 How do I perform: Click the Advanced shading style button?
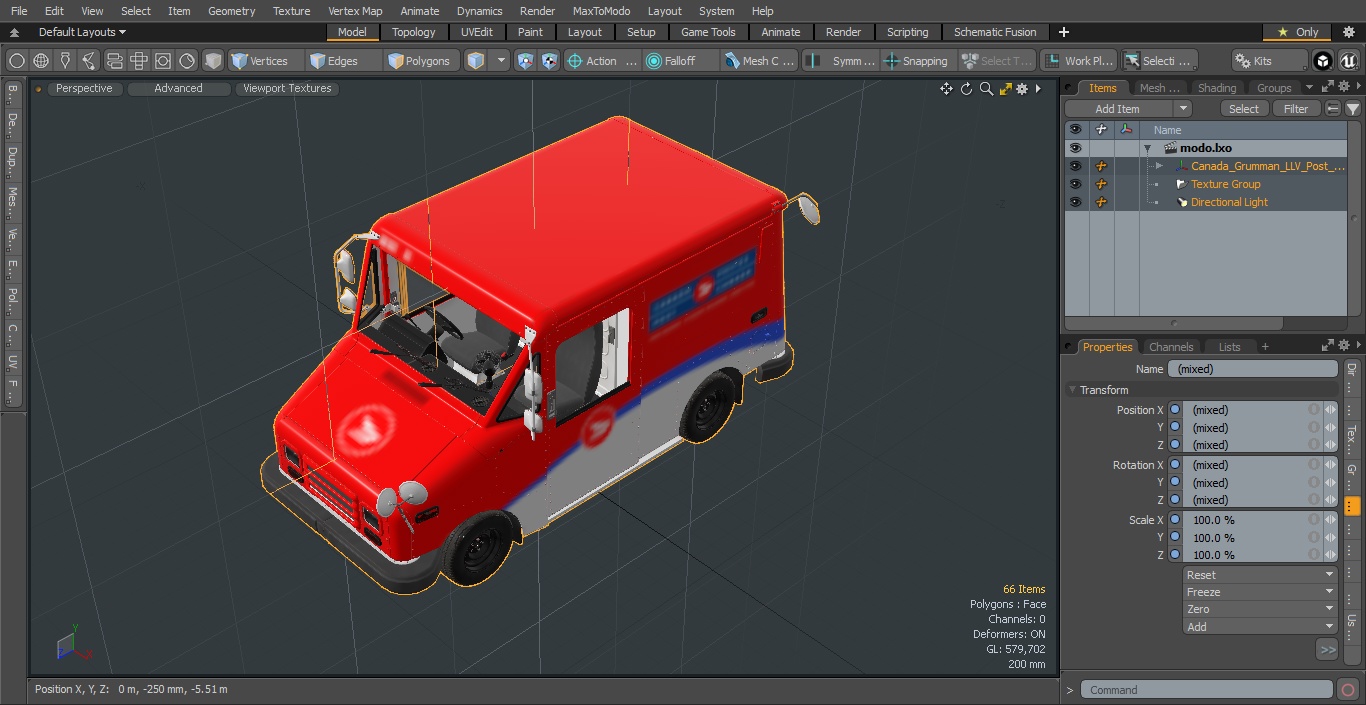tap(178, 88)
